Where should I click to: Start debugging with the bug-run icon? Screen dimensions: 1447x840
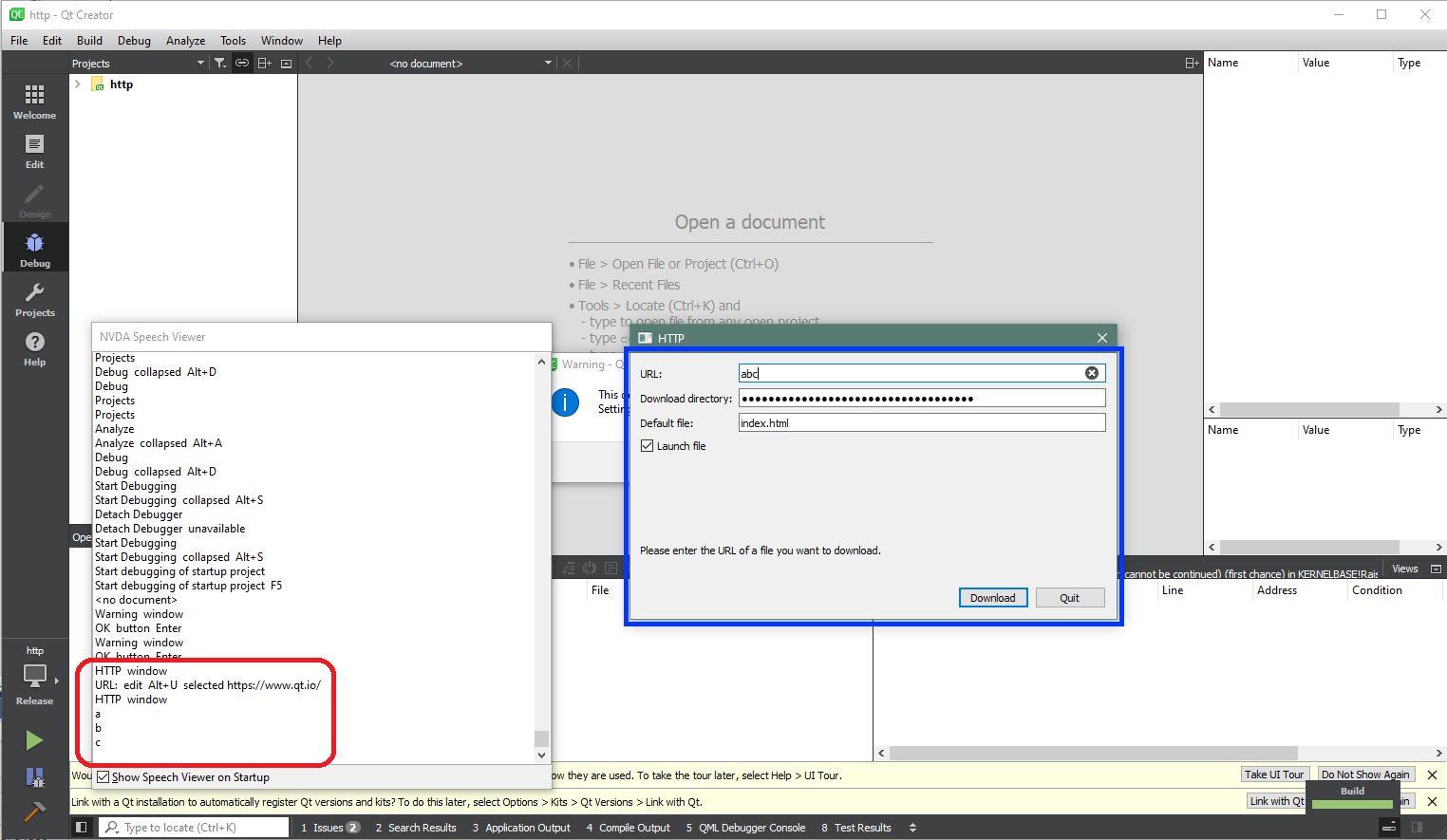tap(34, 778)
